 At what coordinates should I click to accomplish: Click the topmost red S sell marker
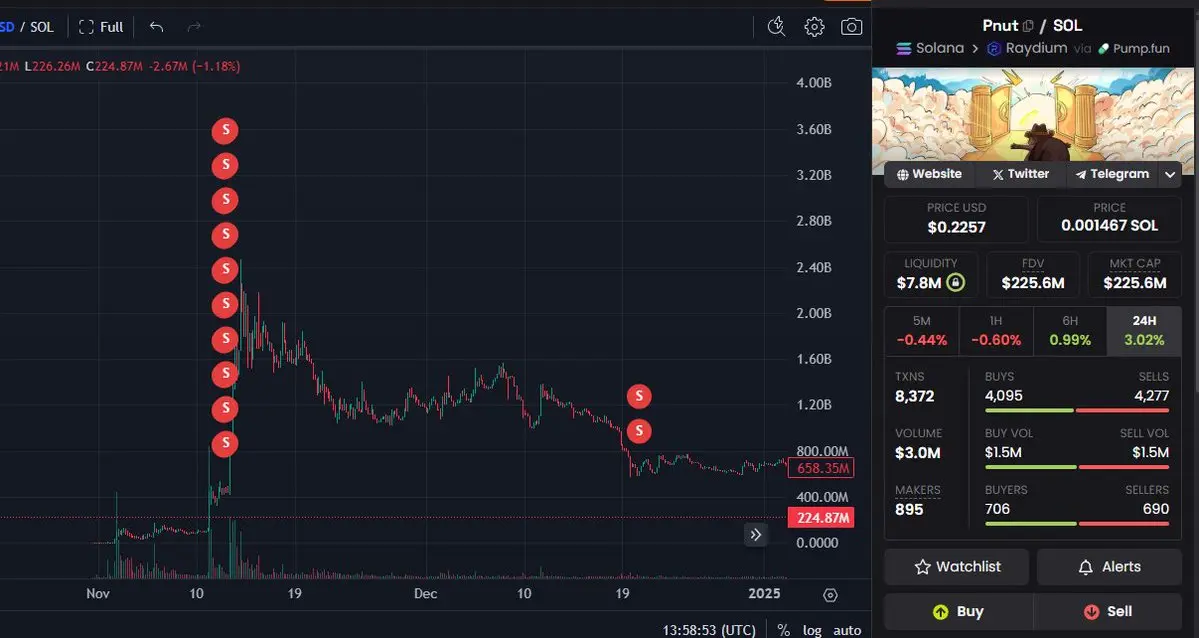point(225,131)
